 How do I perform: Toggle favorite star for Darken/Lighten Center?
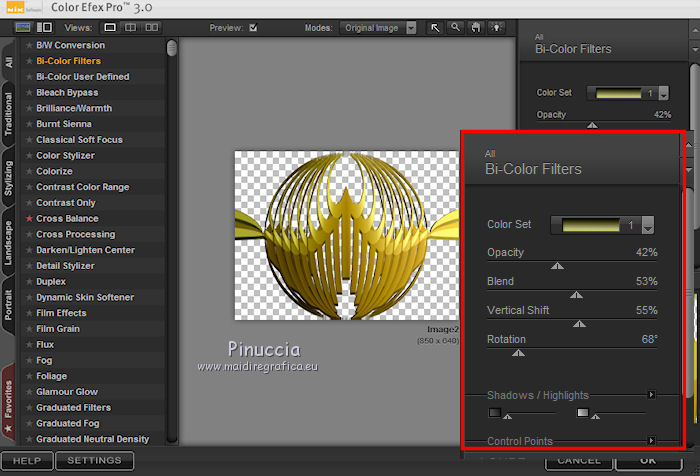29,250
